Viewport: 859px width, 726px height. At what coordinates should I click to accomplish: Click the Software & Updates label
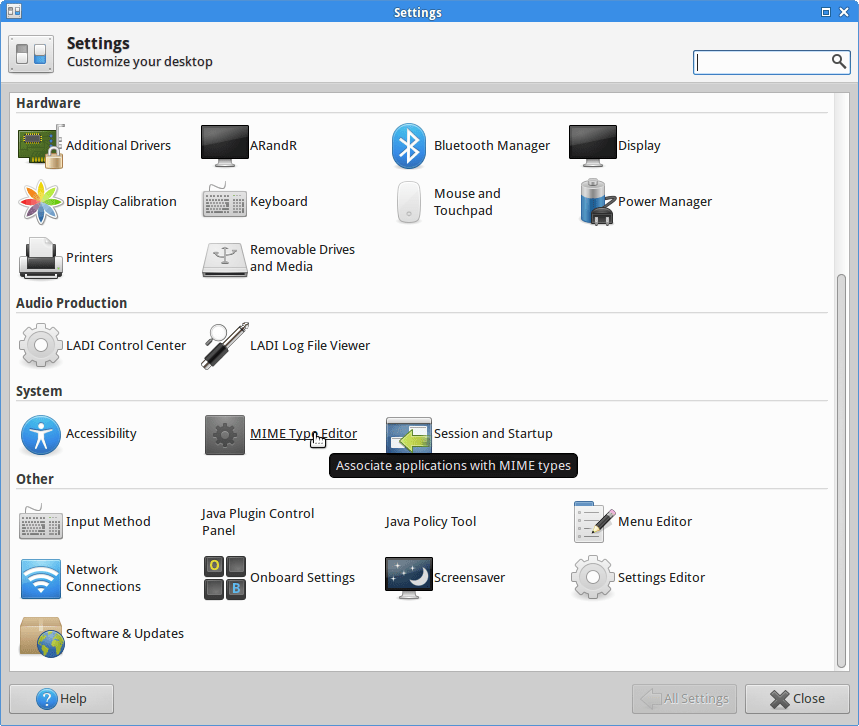(x=125, y=633)
